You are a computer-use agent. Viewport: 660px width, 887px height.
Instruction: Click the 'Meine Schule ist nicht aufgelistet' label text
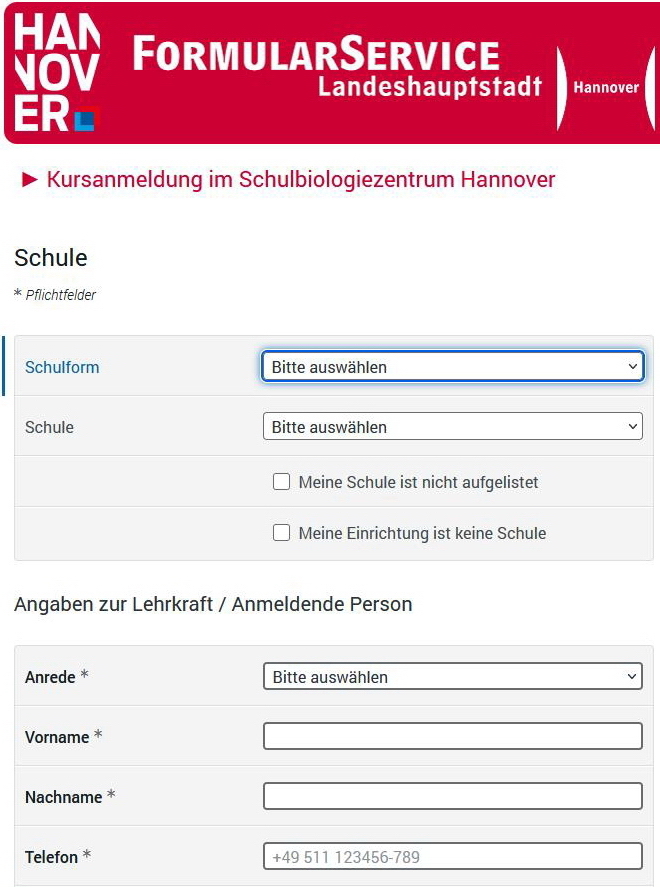click(418, 482)
